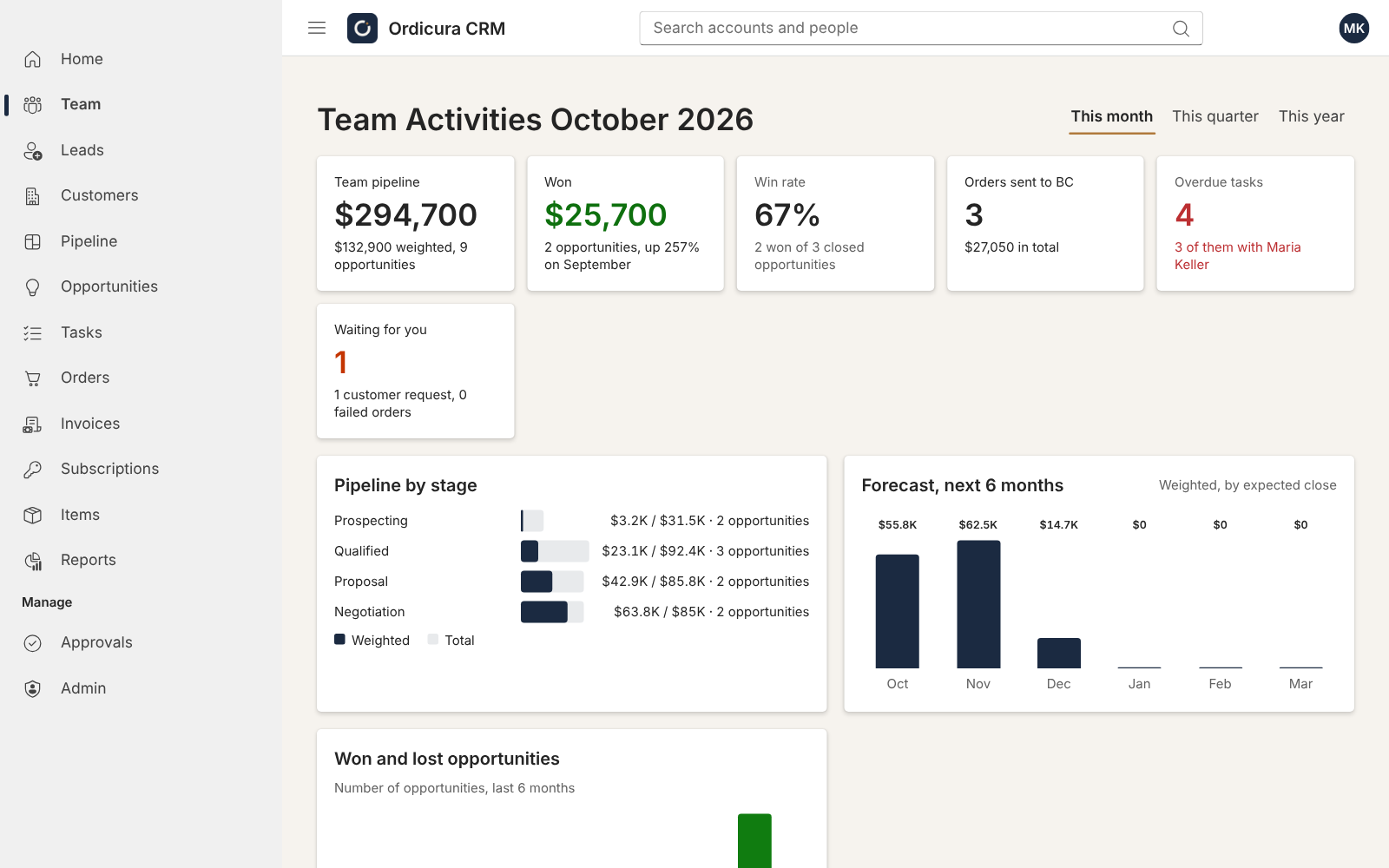The width and height of the screenshot is (1389, 868).
Task: Switch to the This month tab
Action: (1112, 117)
